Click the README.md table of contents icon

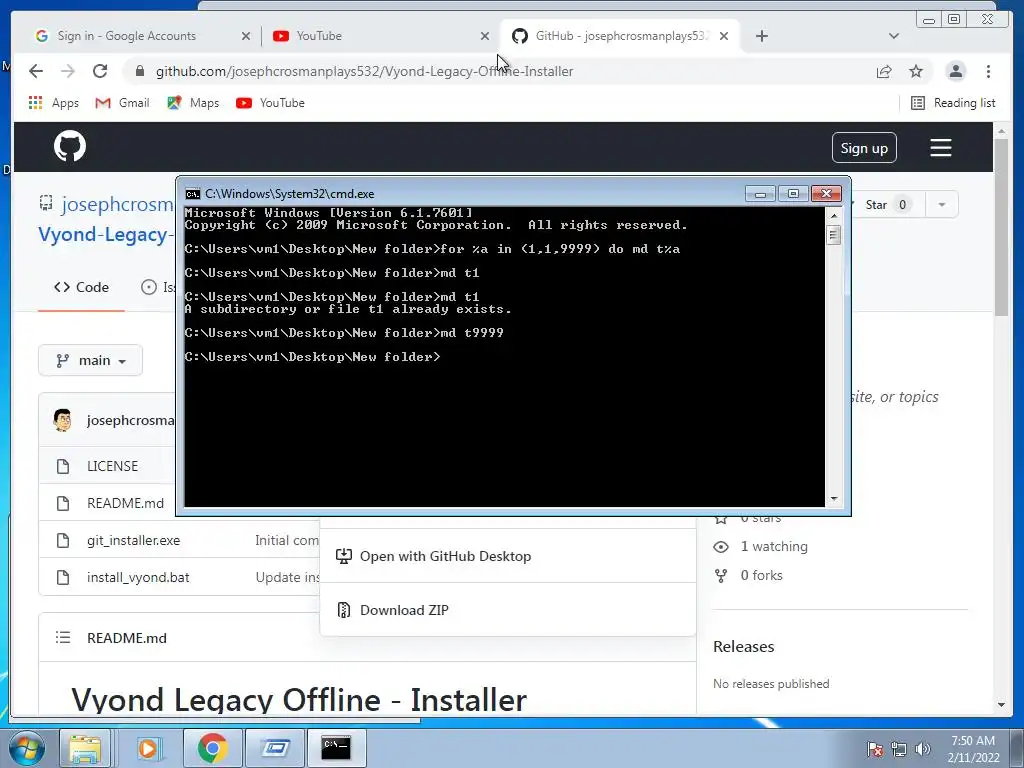tap(63, 637)
